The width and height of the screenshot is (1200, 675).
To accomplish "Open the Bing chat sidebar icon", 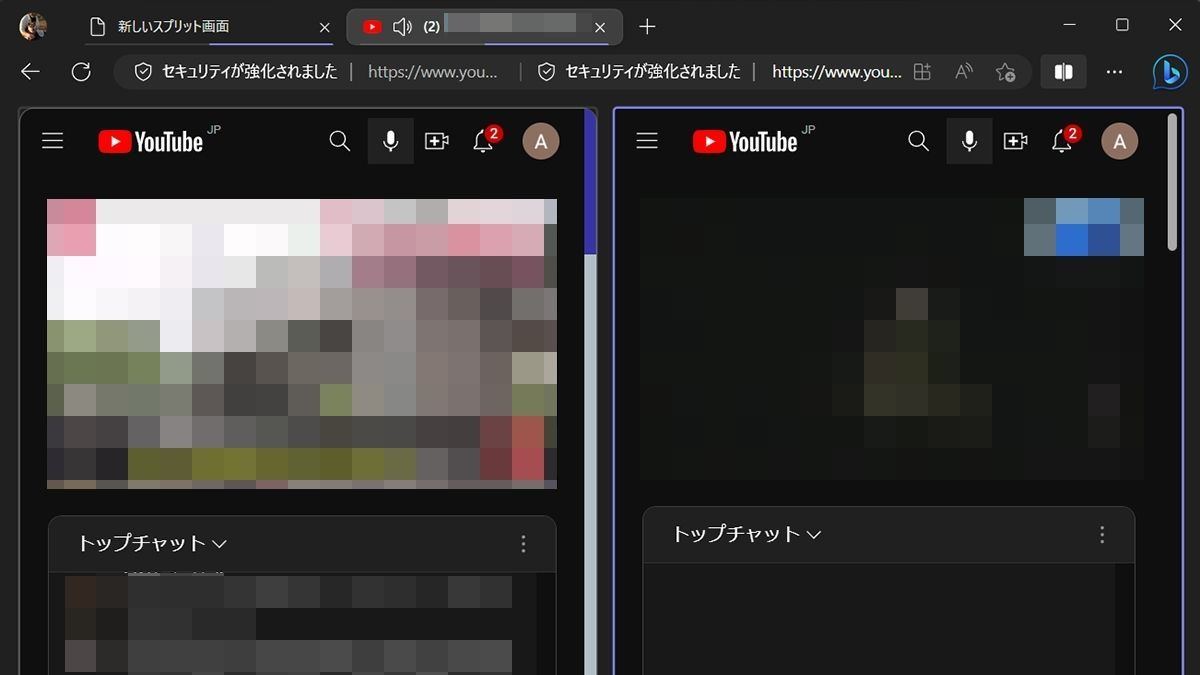I will click(x=1169, y=72).
